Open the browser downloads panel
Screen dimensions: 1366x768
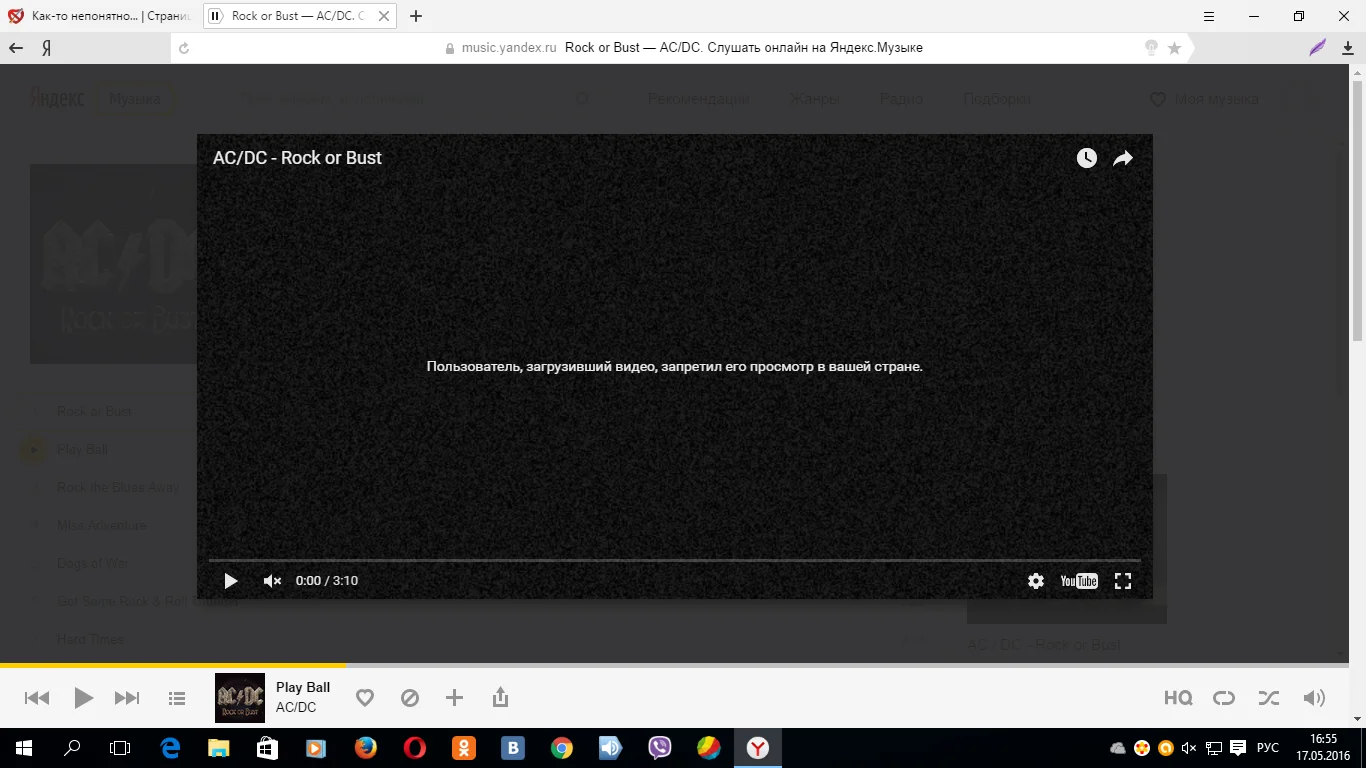[1346, 48]
